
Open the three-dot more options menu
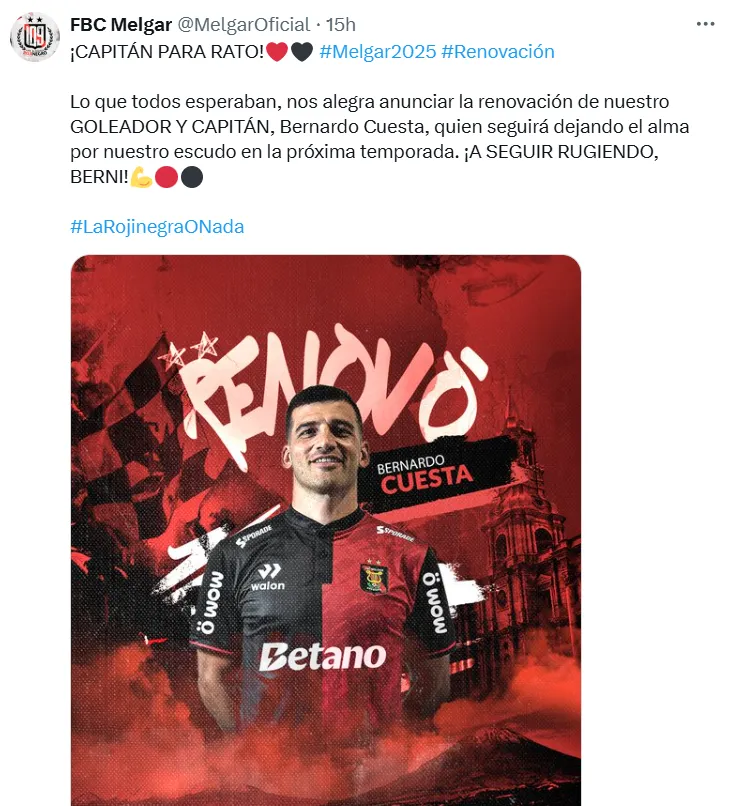tap(705, 24)
